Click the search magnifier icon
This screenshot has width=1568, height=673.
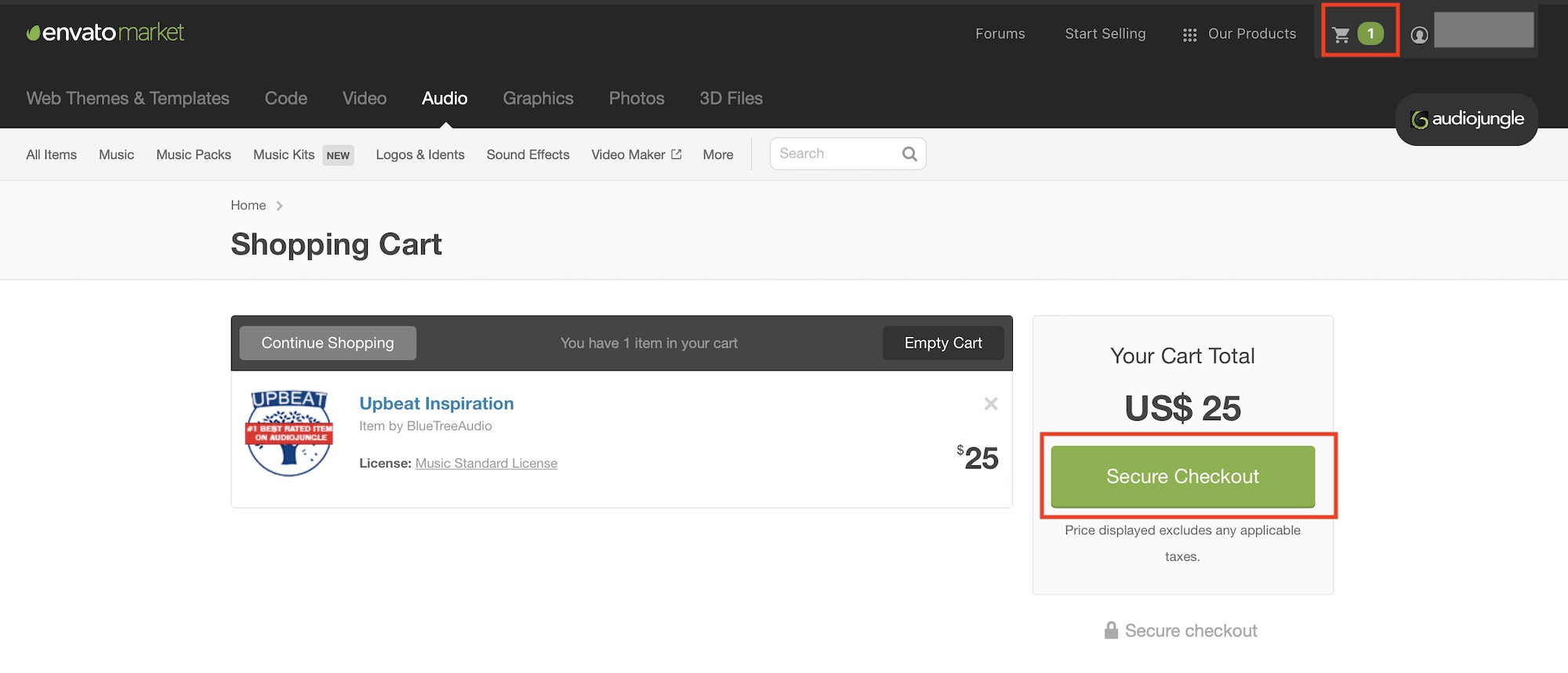click(x=909, y=154)
